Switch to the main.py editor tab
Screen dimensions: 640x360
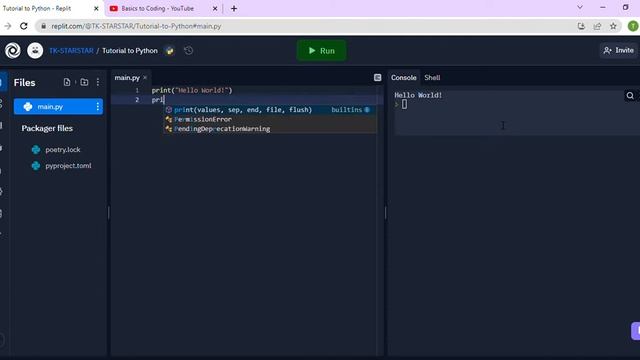(x=127, y=78)
